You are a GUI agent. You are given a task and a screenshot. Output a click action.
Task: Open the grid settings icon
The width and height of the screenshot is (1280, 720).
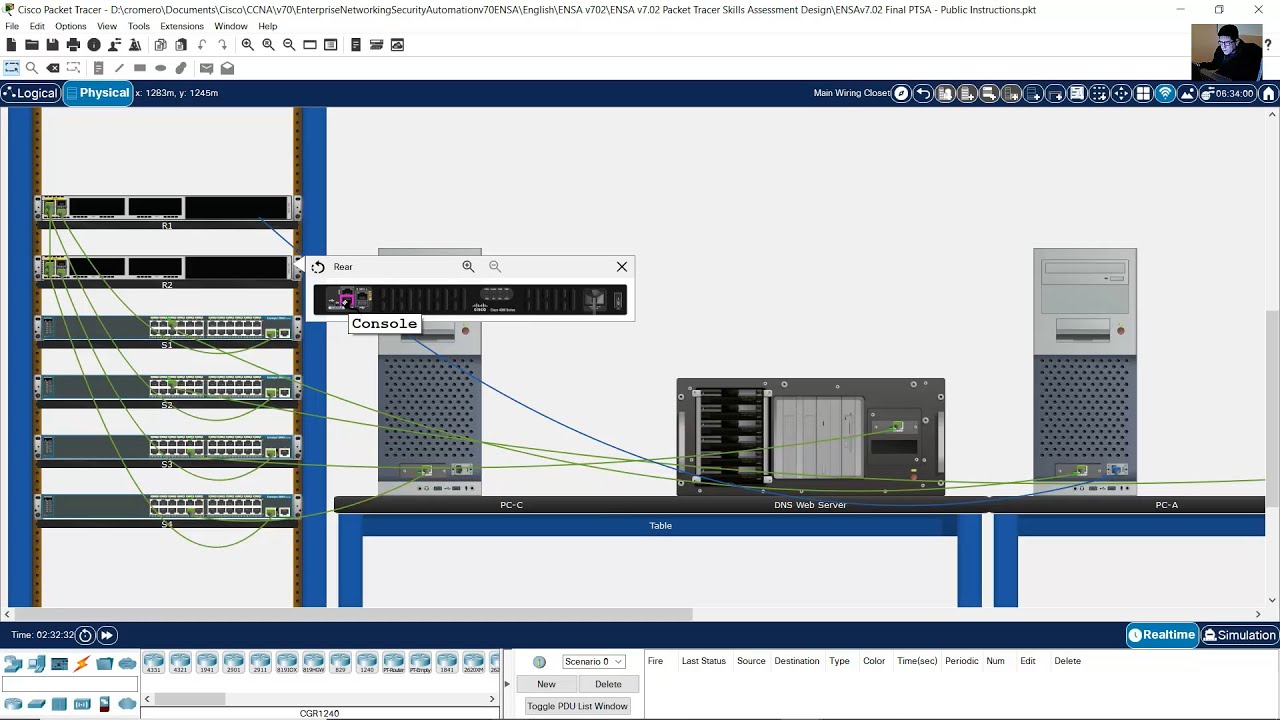[1143, 93]
